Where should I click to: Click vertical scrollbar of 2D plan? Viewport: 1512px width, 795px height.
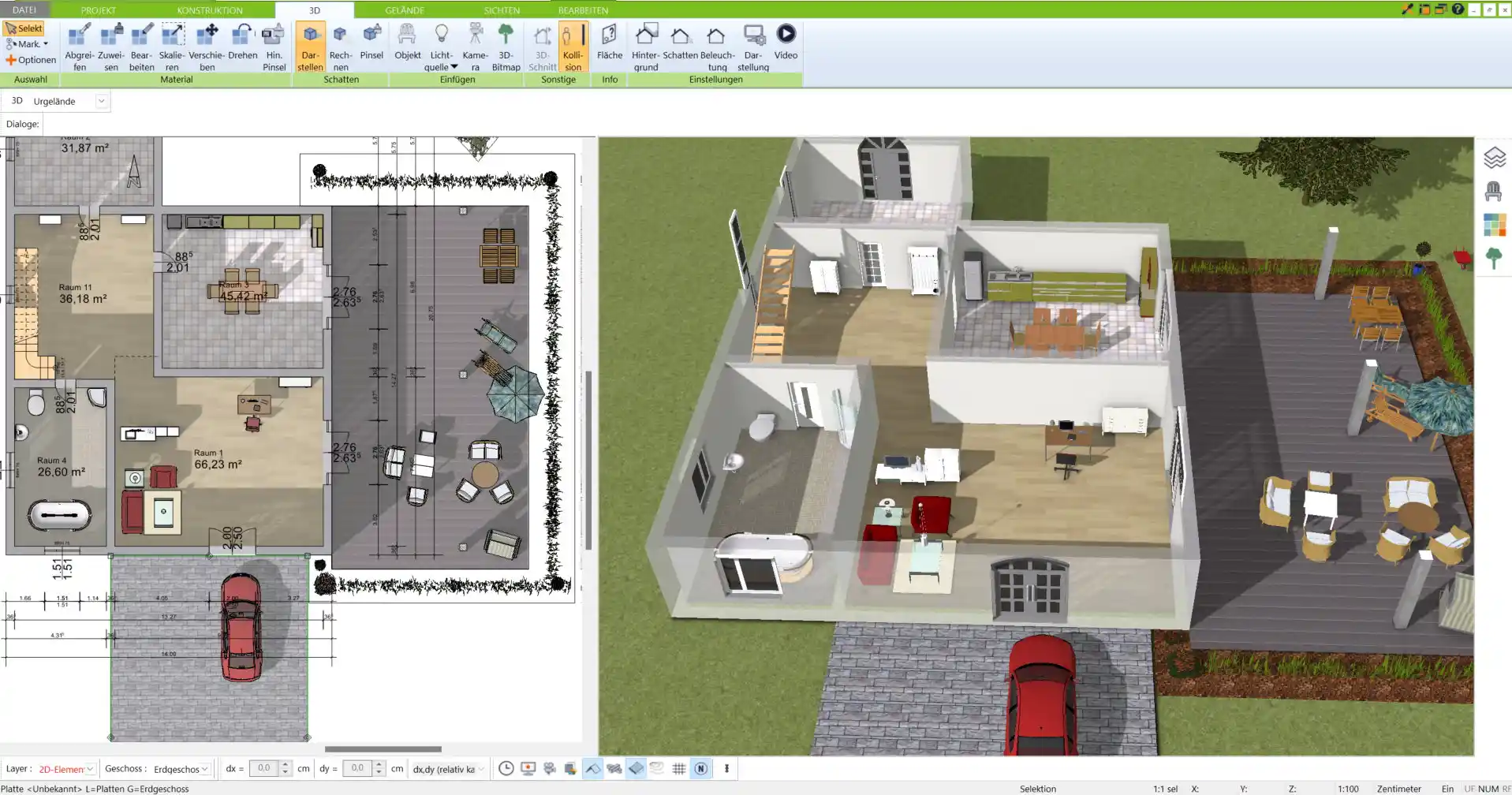point(588,460)
